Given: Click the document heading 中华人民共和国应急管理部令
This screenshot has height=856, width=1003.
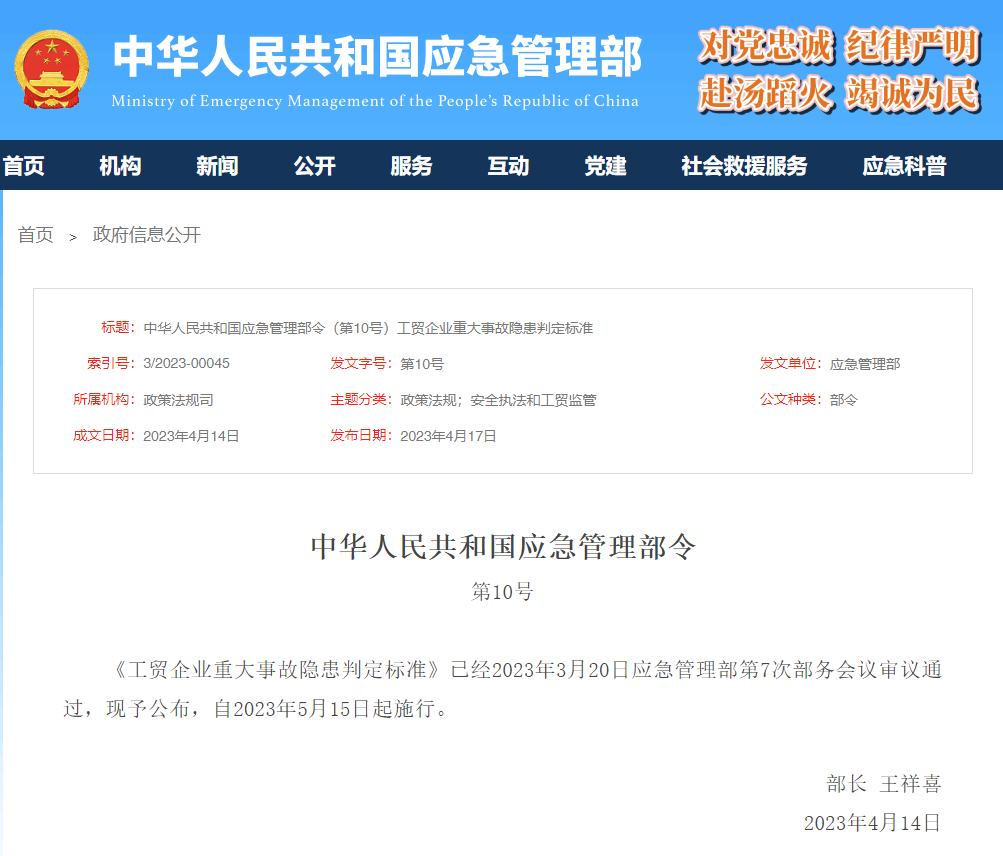Looking at the screenshot, I should (501, 547).
